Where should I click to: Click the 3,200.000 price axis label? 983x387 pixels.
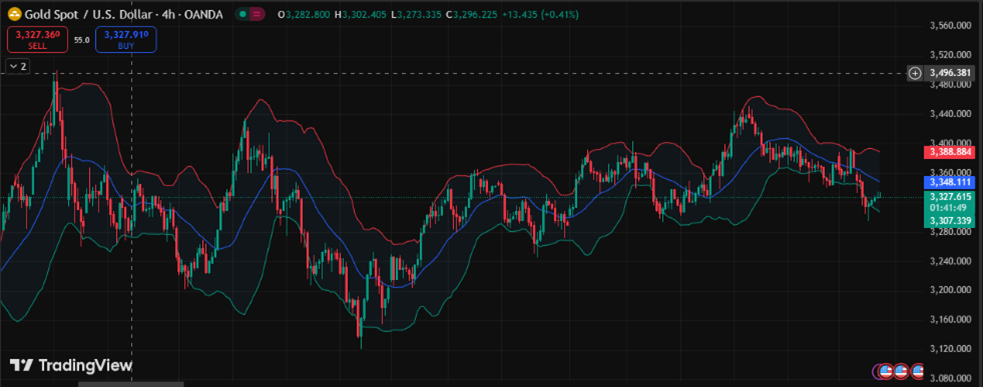950,290
